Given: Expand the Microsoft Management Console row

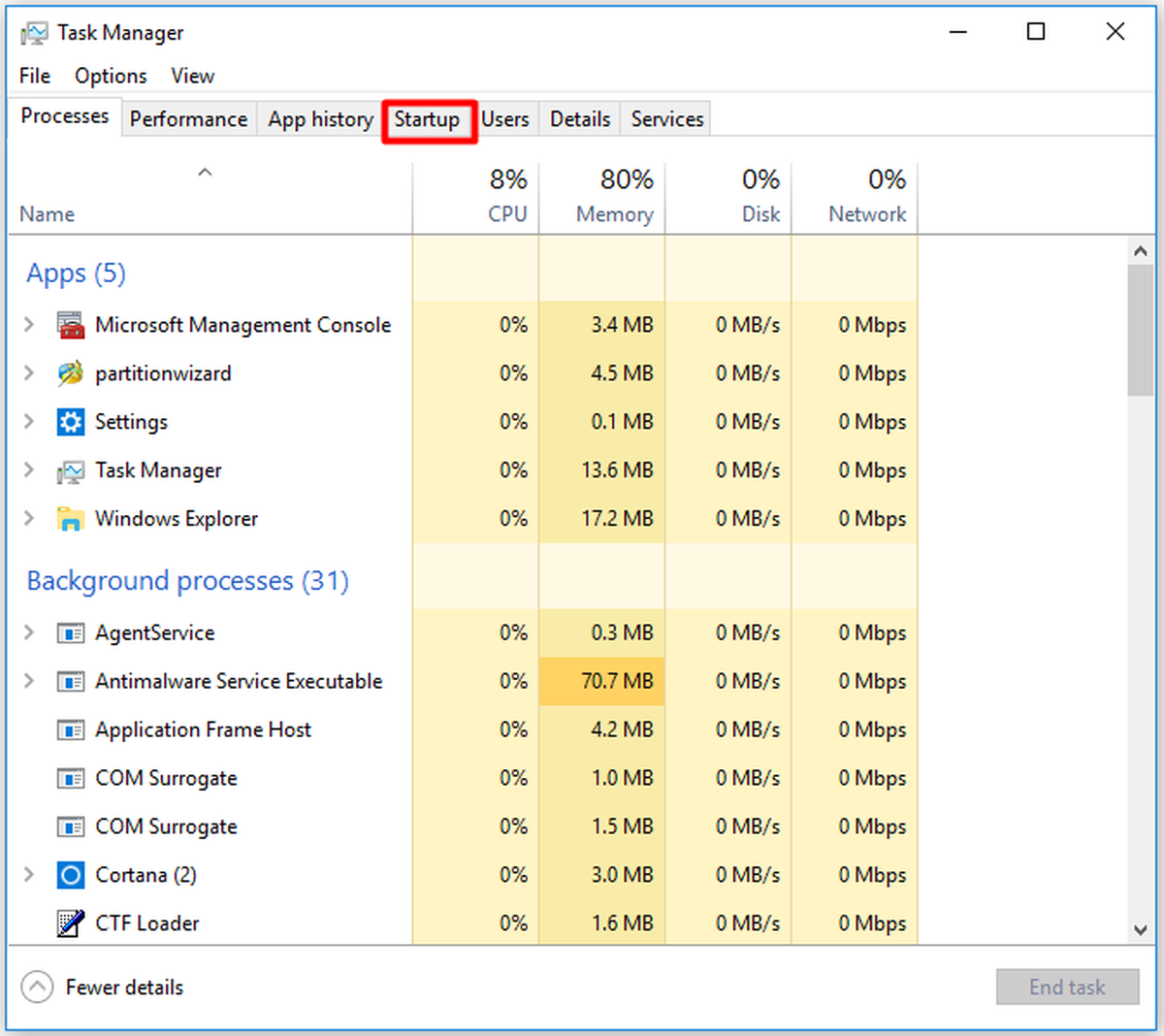Looking at the screenshot, I should (29, 325).
